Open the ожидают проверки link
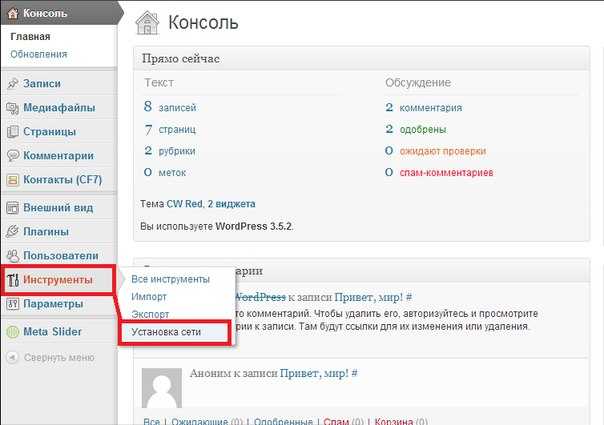The height and width of the screenshot is (425, 604). (443, 151)
